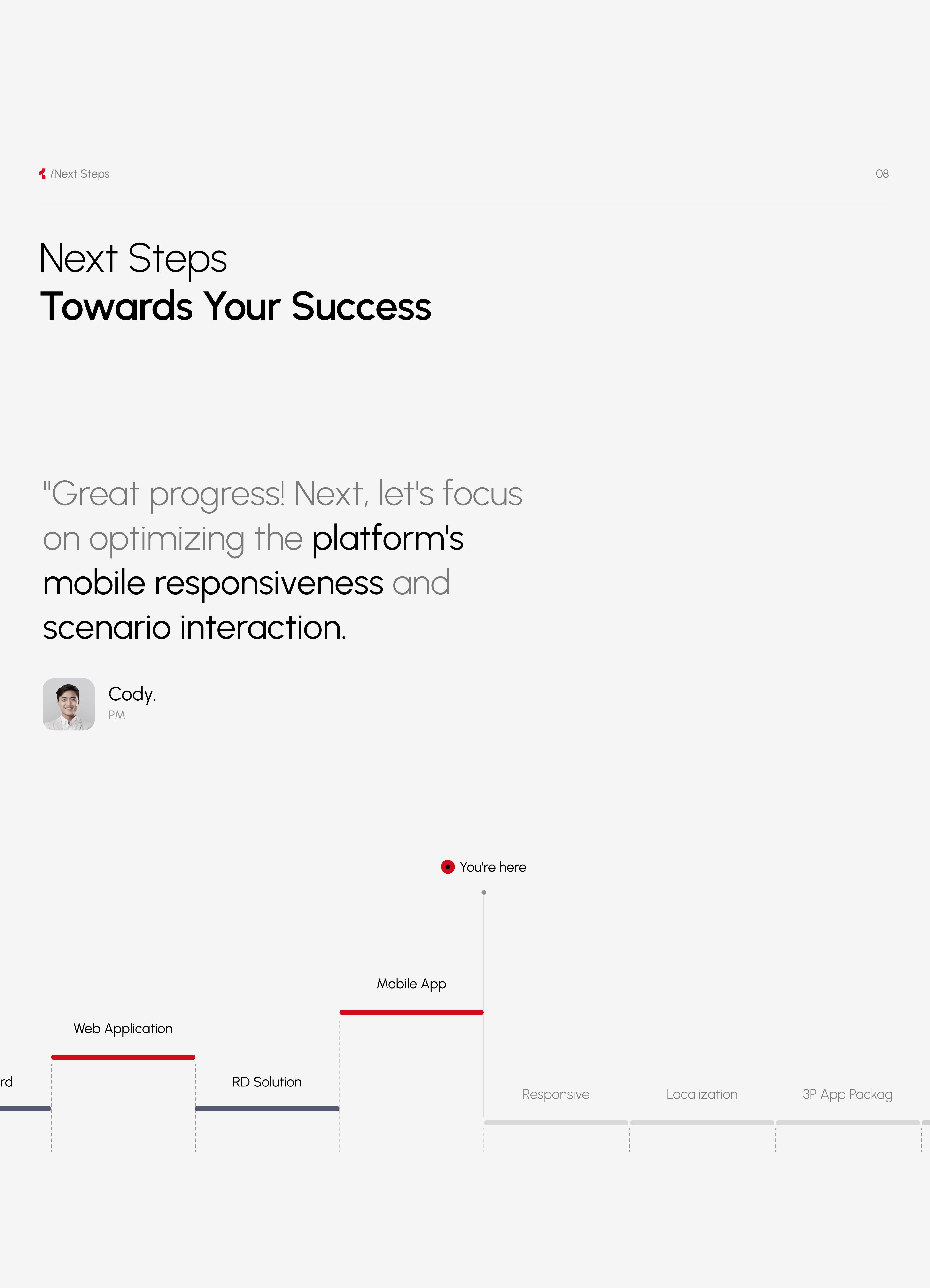
Task: Click the gray bar under Responsive
Action: point(556,1123)
